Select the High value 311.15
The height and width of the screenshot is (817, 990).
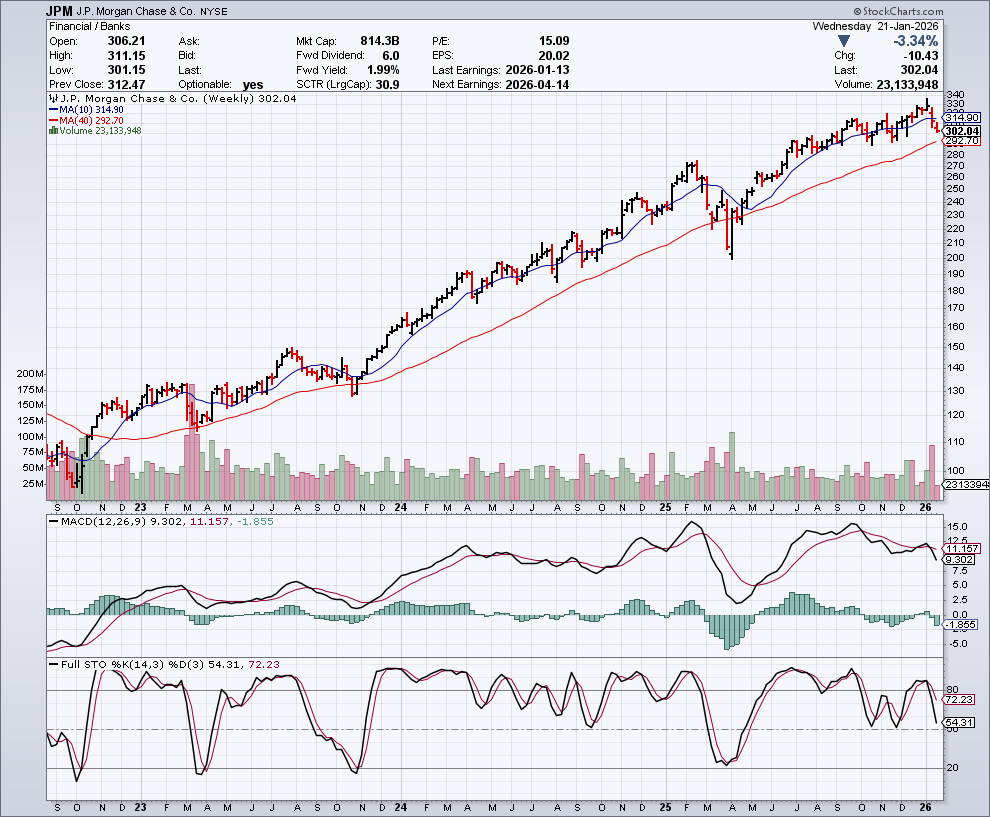point(126,56)
